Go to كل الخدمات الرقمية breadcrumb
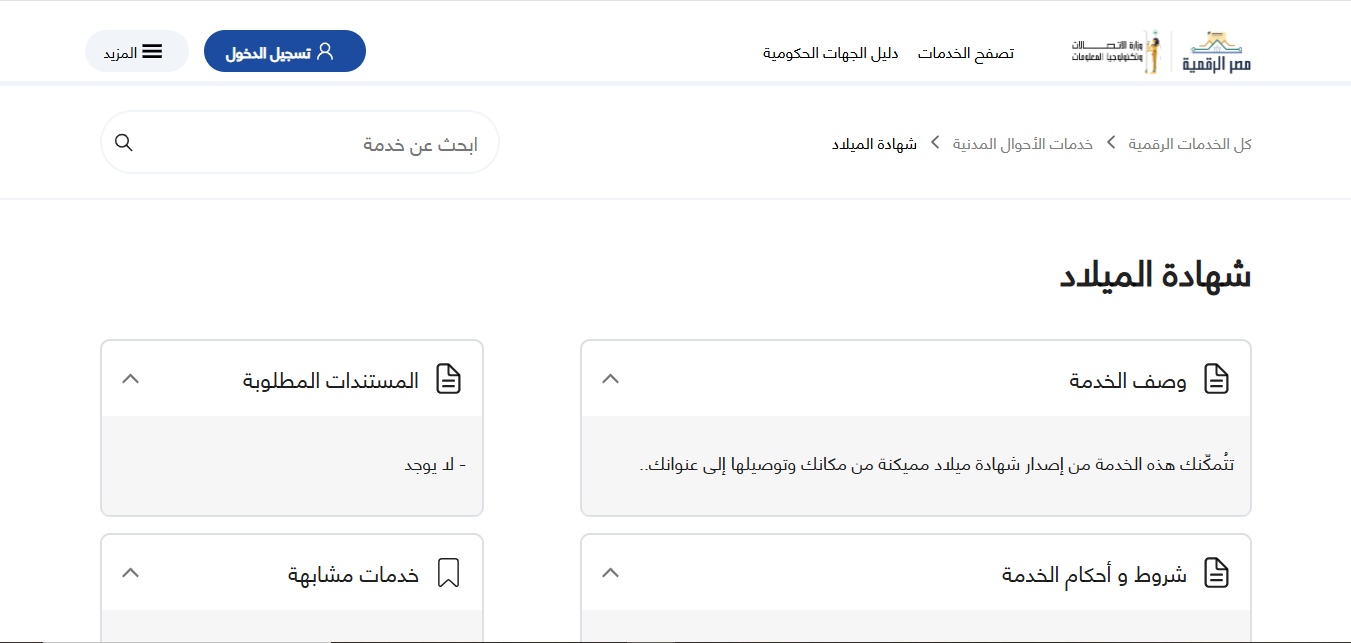Image resolution: width=1351 pixels, height=643 pixels. click(1190, 144)
